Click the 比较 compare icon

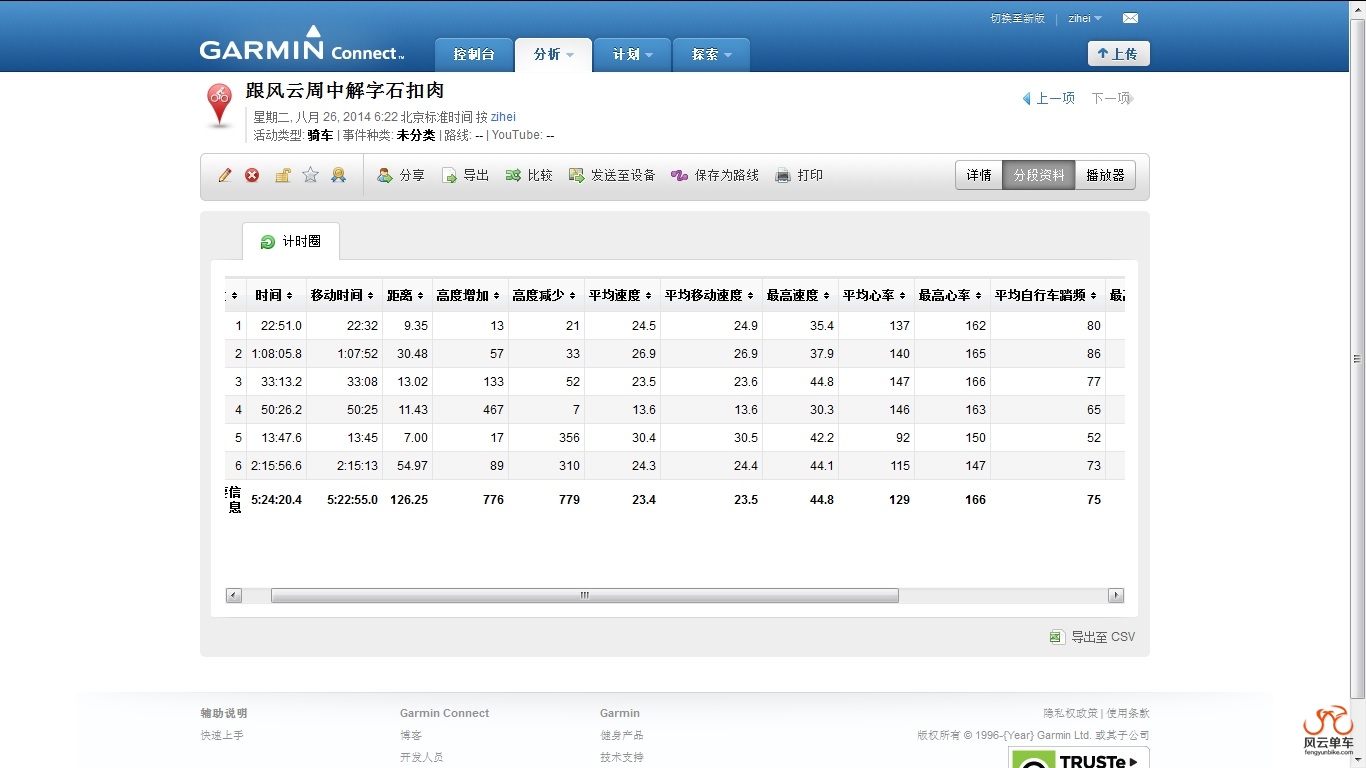coord(528,175)
